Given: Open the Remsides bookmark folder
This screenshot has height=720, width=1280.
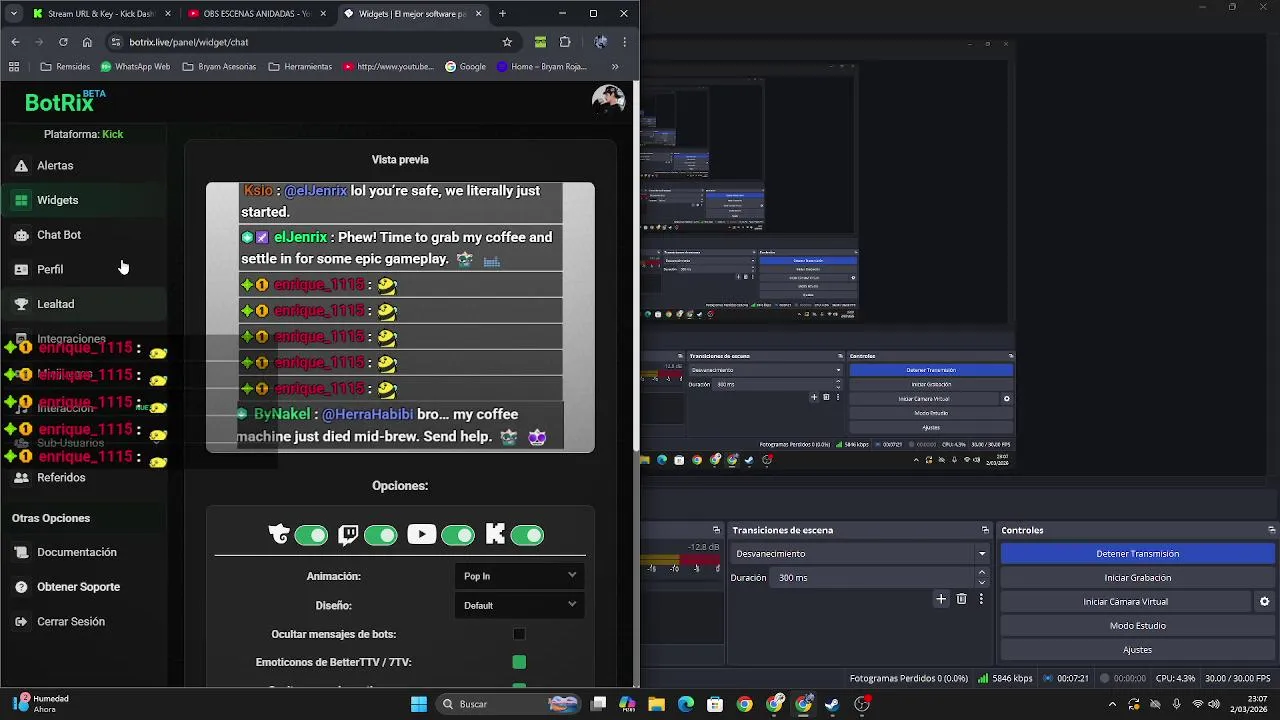Looking at the screenshot, I should (65, 67).
